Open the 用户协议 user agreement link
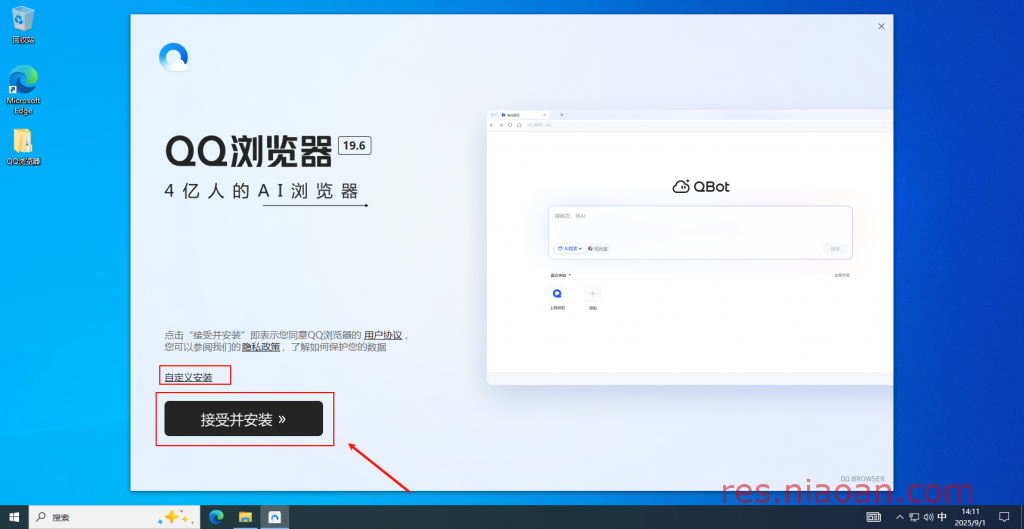Image resolution: width=1024 pixels, height=529 pixels. (383, 335)
